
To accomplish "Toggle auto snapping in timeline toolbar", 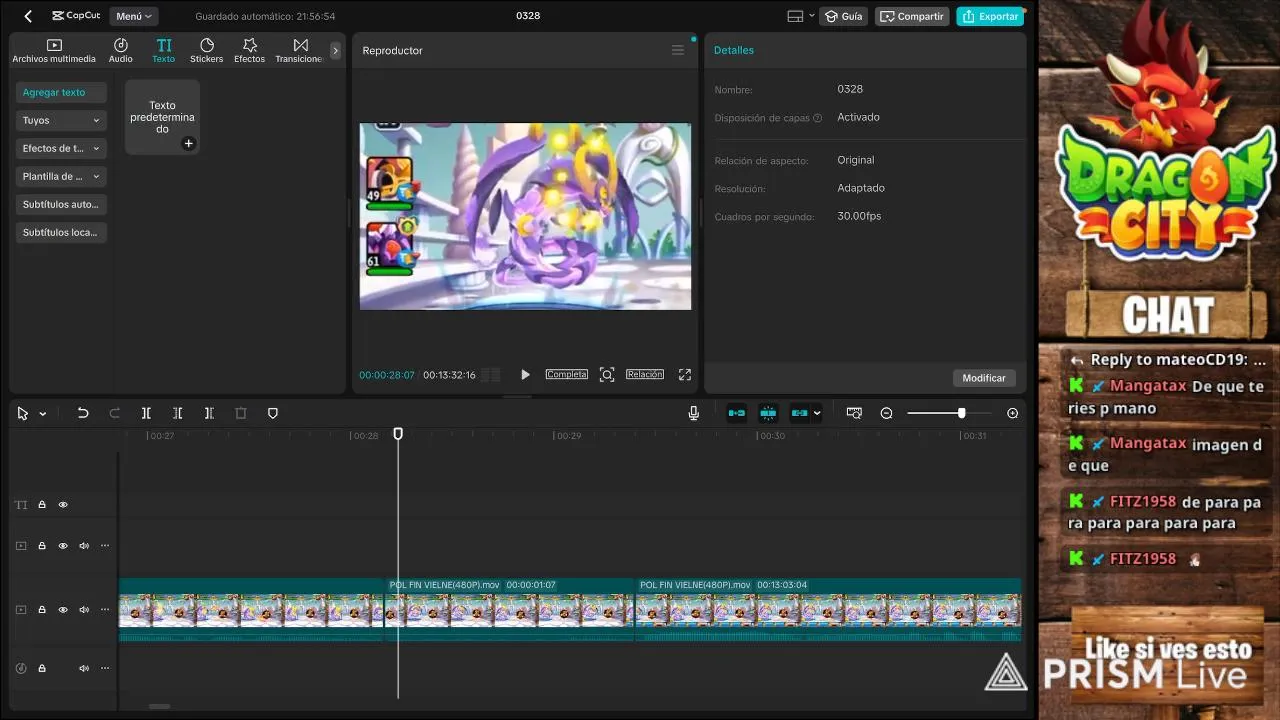I will (768, 413).
